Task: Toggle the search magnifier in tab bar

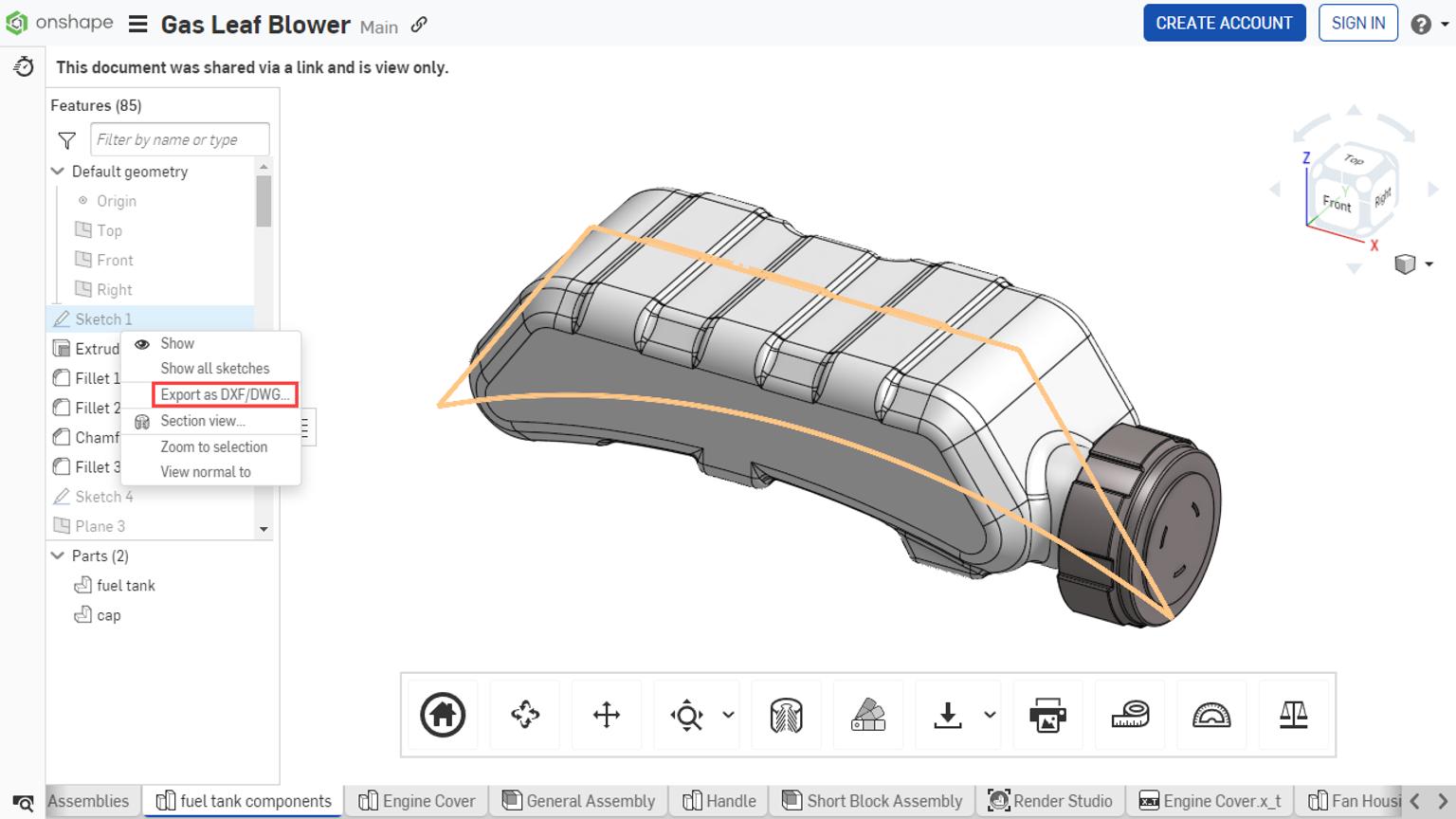Action: (23, 801)
